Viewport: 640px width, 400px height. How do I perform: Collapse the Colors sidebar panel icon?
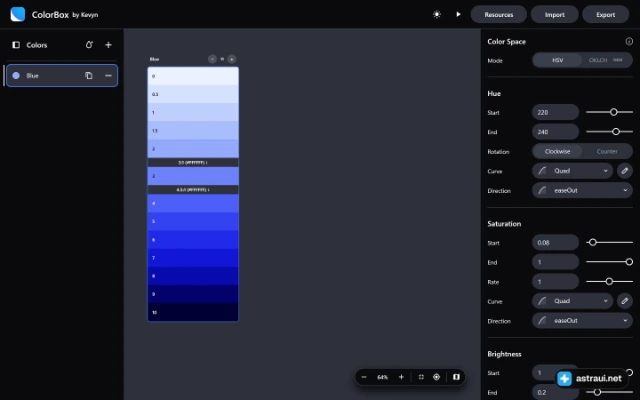[x=16, y=45]
